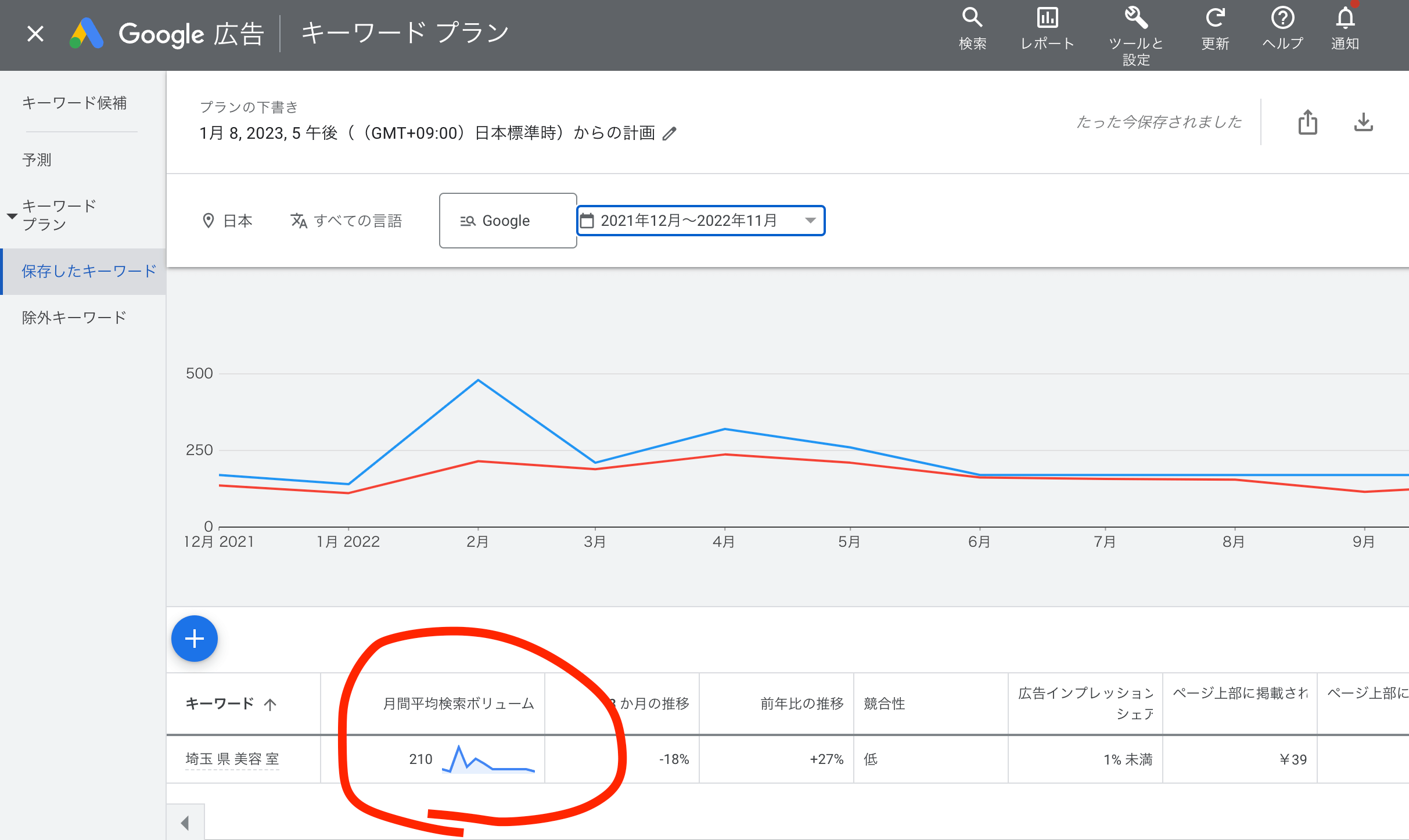Click the download plan icon
1409x840 pixels.
point(1363,122)
